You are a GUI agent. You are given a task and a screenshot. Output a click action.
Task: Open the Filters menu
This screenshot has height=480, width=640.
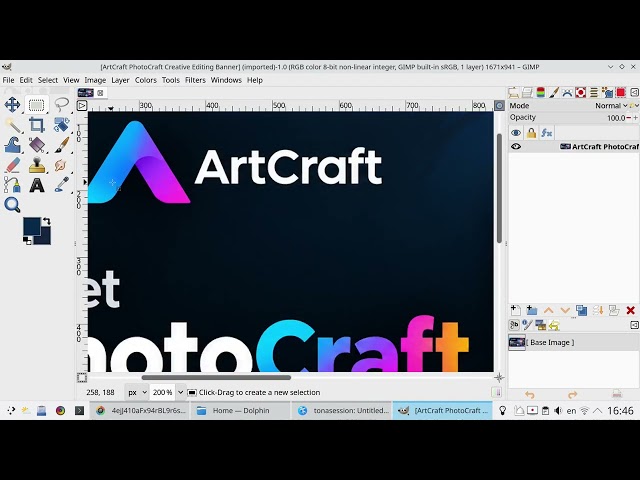(x=195, y=80)
